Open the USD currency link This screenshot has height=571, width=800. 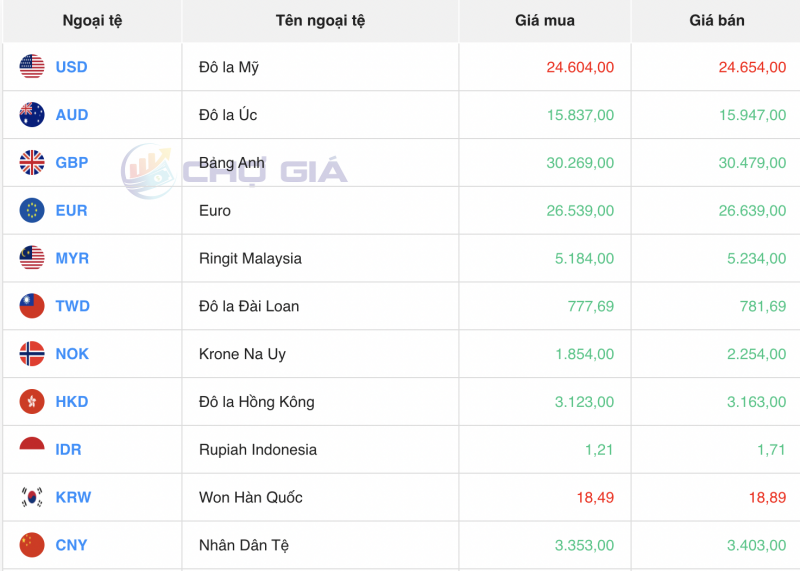pyautogui.click(x=71, y=67)
